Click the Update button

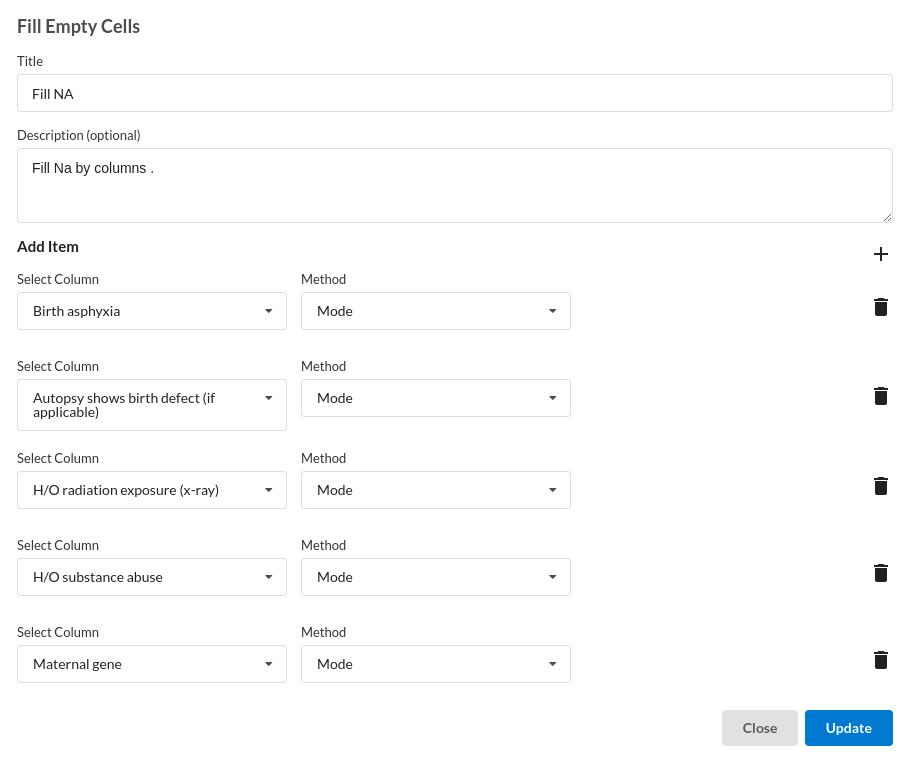click(848, 728)
